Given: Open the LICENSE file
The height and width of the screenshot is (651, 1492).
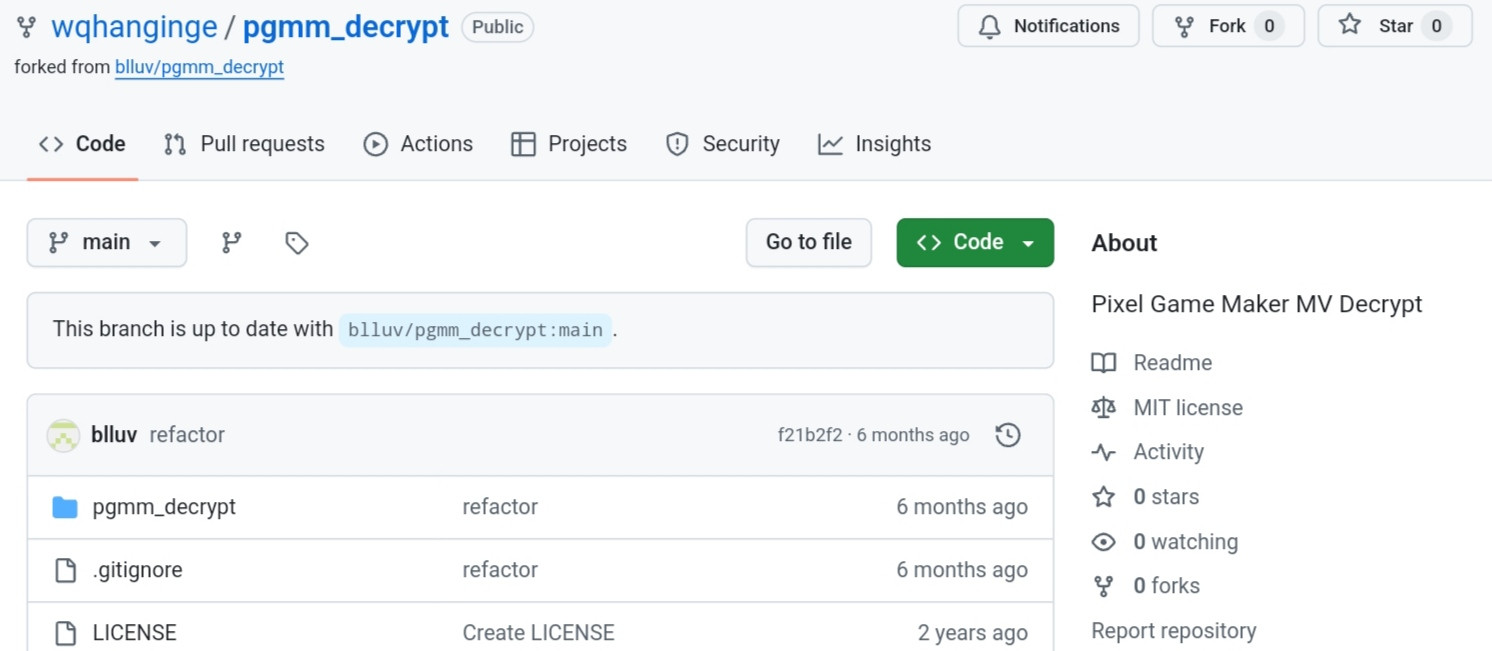Looking at the screenshot, I should click(134, 633).
